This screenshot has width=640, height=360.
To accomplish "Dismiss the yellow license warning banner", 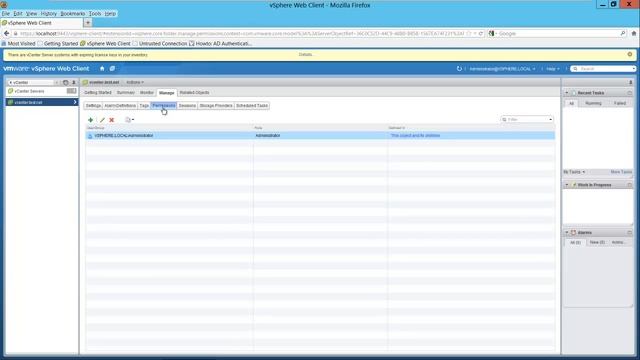I will 630,54.
